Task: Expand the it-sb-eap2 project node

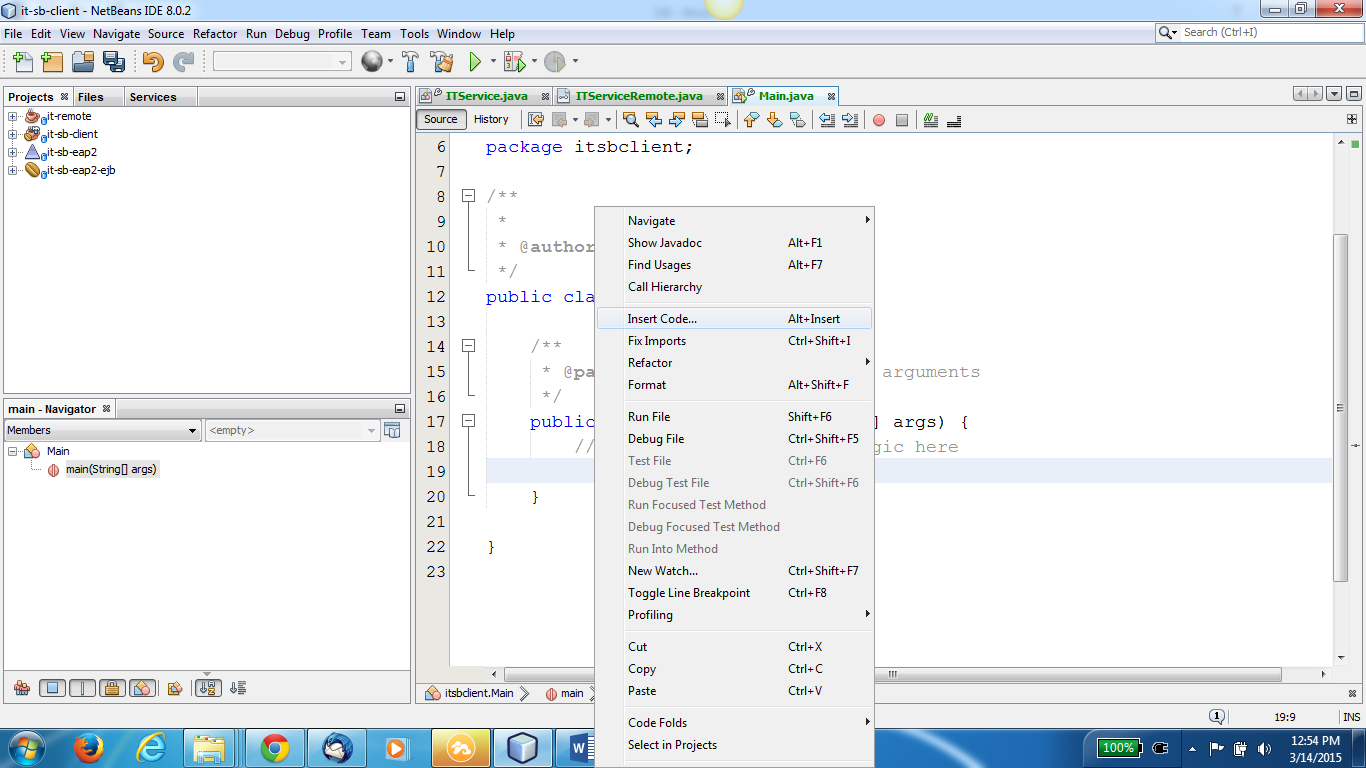Action: (13, 152)
